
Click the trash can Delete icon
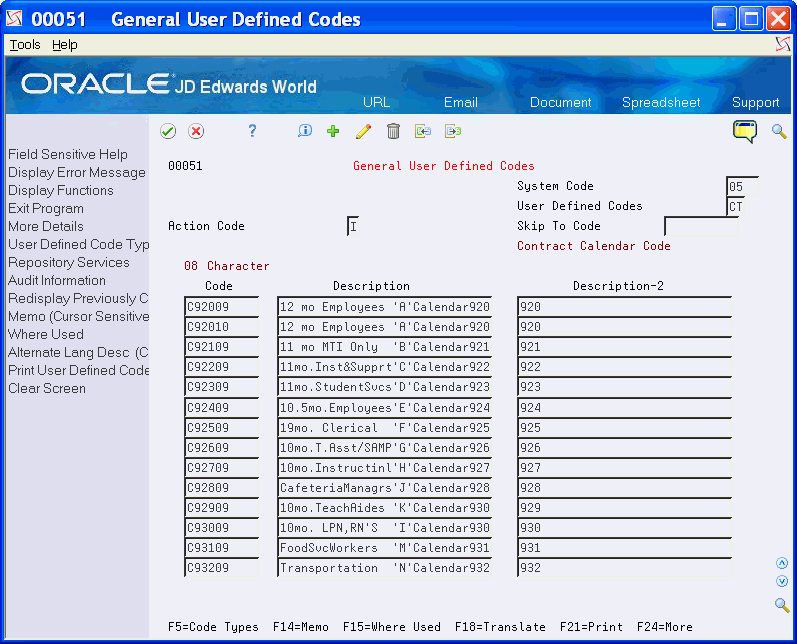393,131
